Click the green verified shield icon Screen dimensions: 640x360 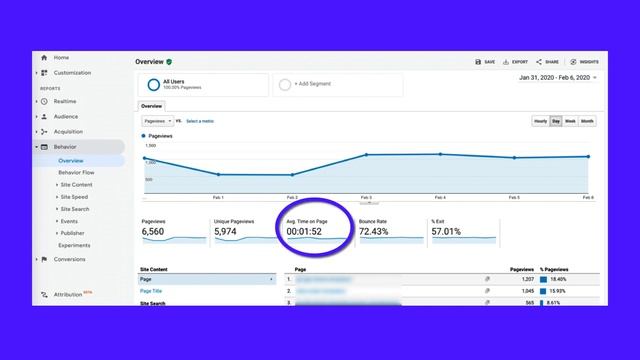[169, 62]
